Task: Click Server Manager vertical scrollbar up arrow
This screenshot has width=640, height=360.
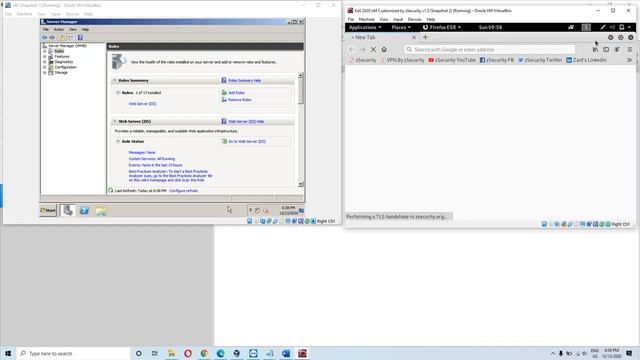Action: point(301,76)
